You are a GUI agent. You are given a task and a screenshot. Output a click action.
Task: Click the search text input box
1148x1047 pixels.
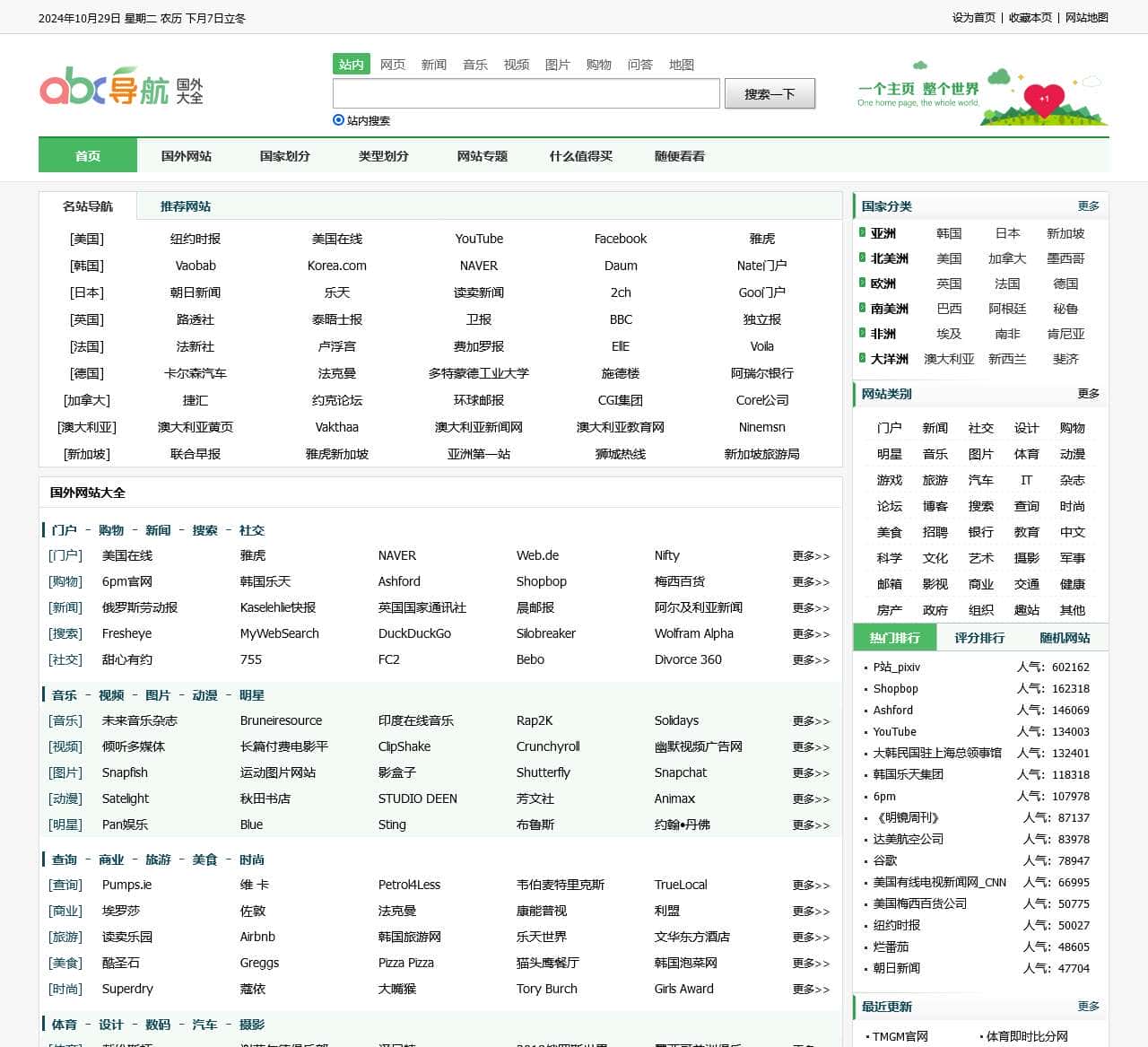(526, 93)
